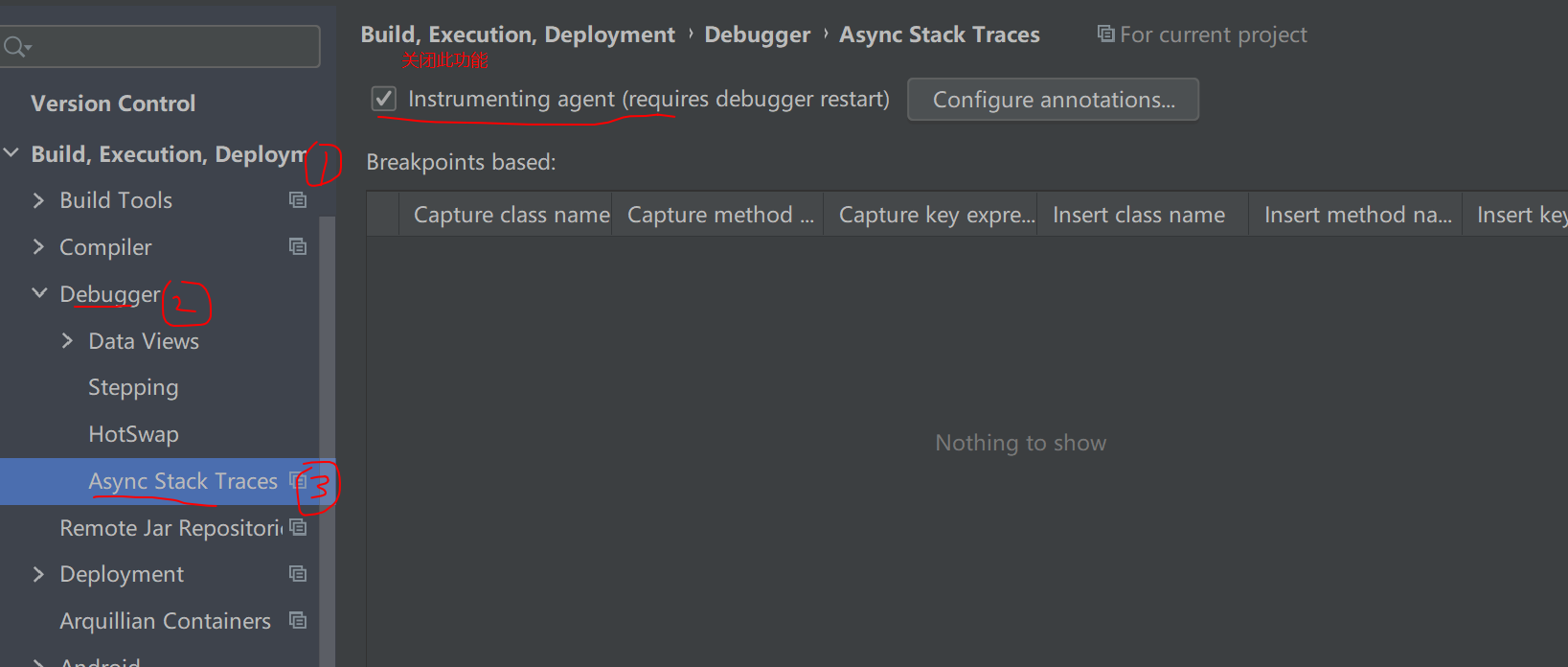Click the override icon next to Deployment
Image resolution: width=1568 pixels, height=667 pixels.
click(x=297, y=573)
